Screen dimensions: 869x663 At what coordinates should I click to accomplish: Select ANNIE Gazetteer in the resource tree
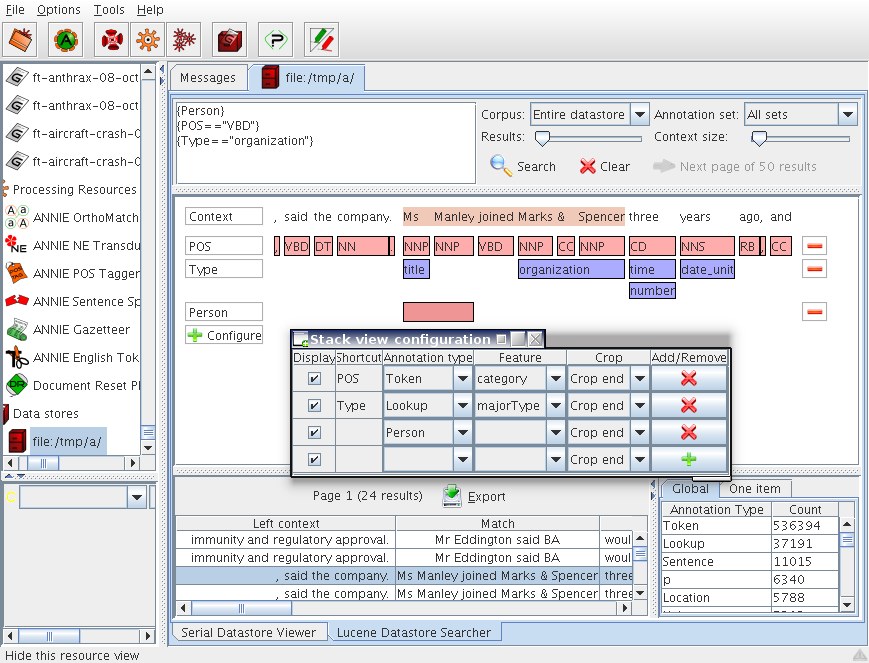point(80,329)
